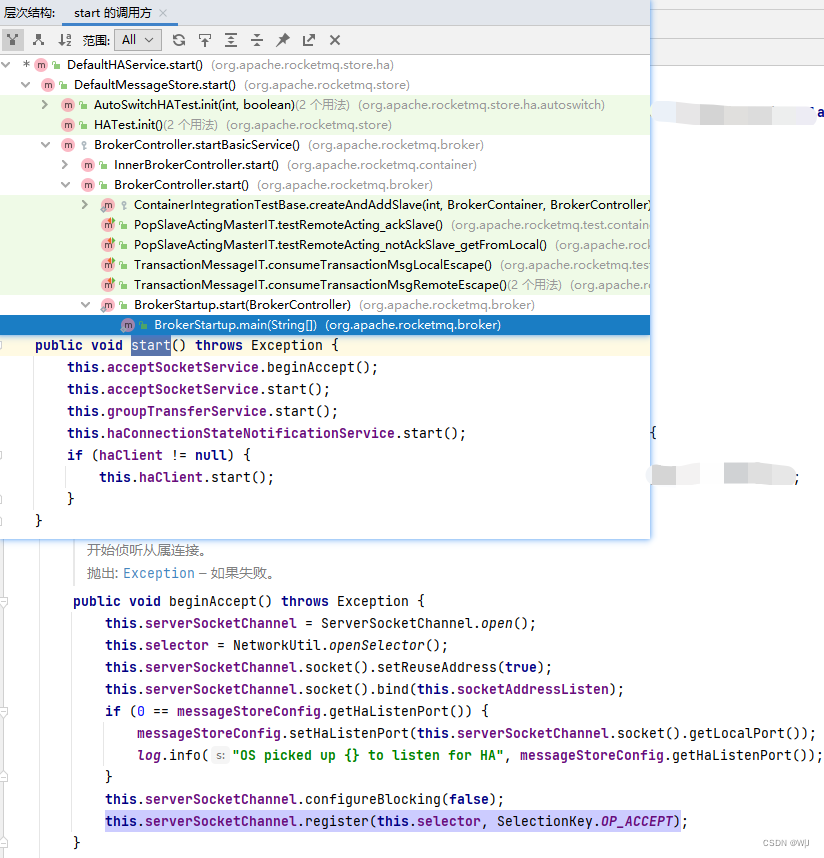The width and height of the screenshot is (824, 858).
Task: Select InnerBrokerController.start() row
Action: tap(325, 165)
